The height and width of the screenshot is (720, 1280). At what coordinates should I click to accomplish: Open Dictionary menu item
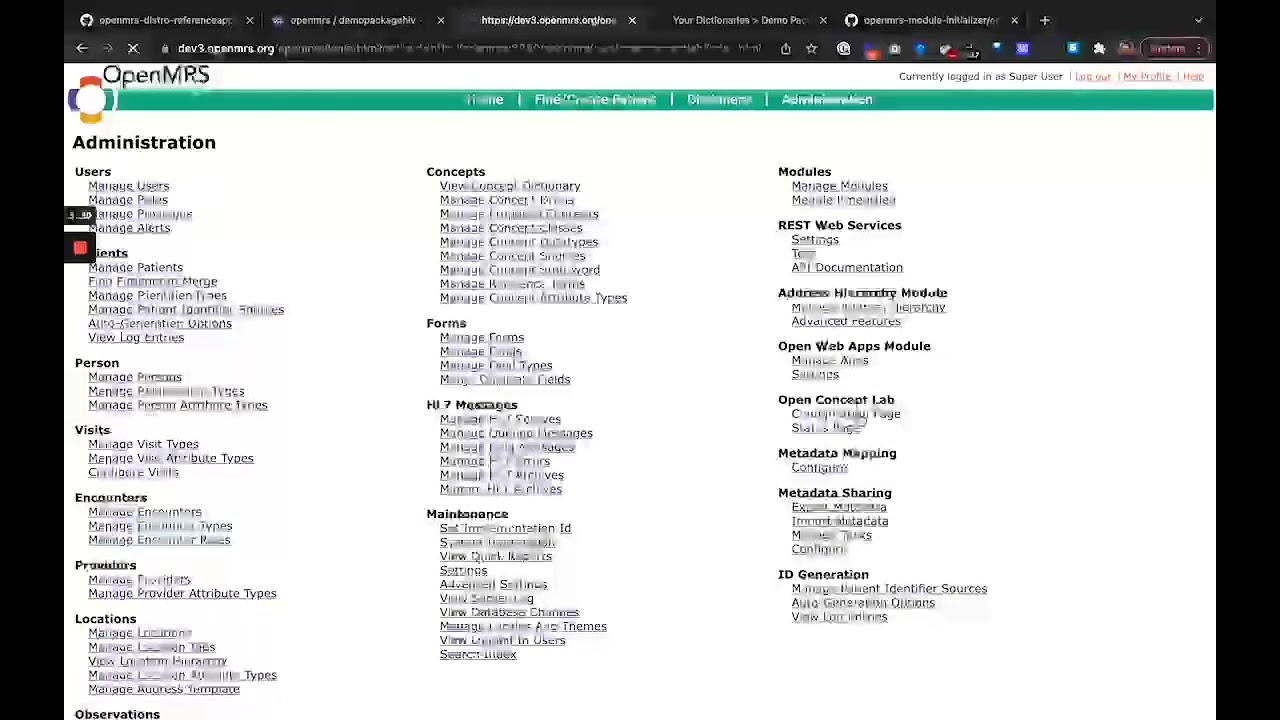[x=719, y=100]
